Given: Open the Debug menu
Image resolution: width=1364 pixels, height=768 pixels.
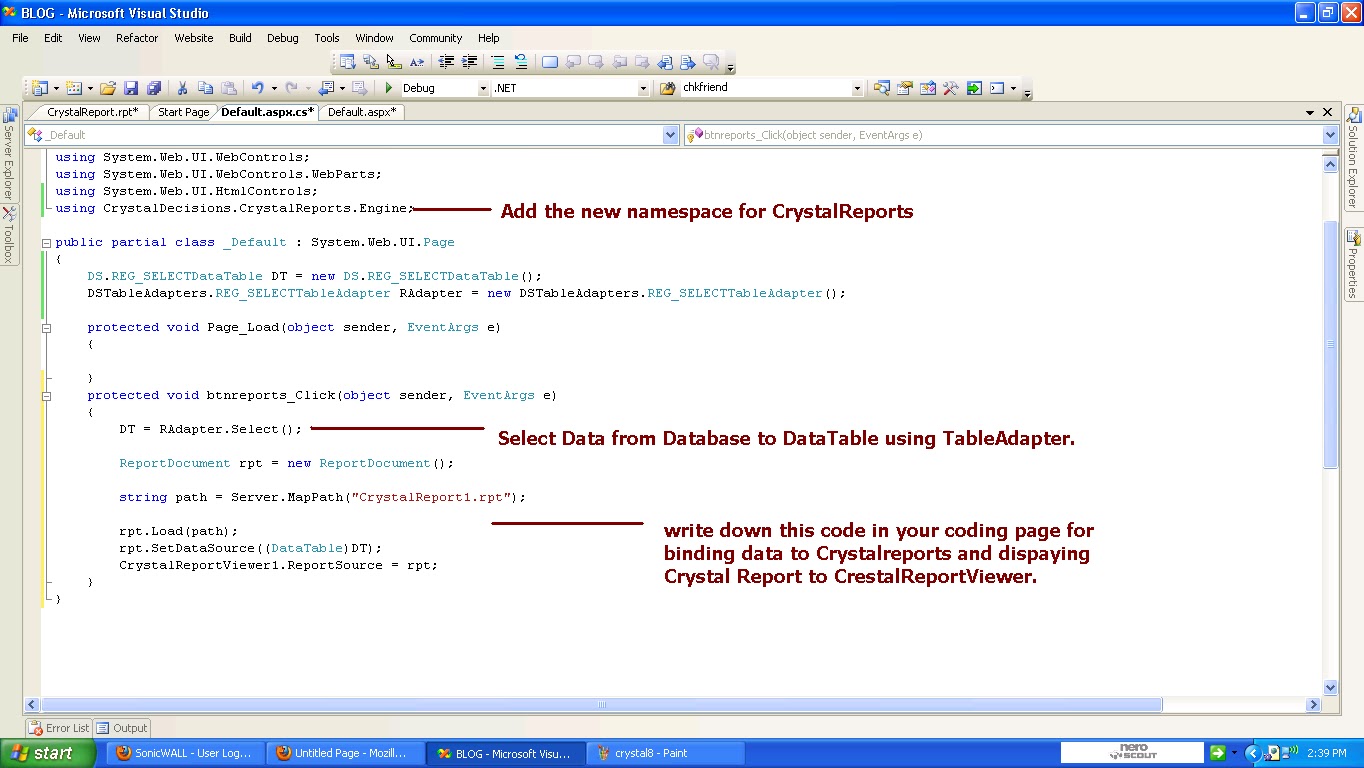Looking at the screenshot, I should 283,38.
